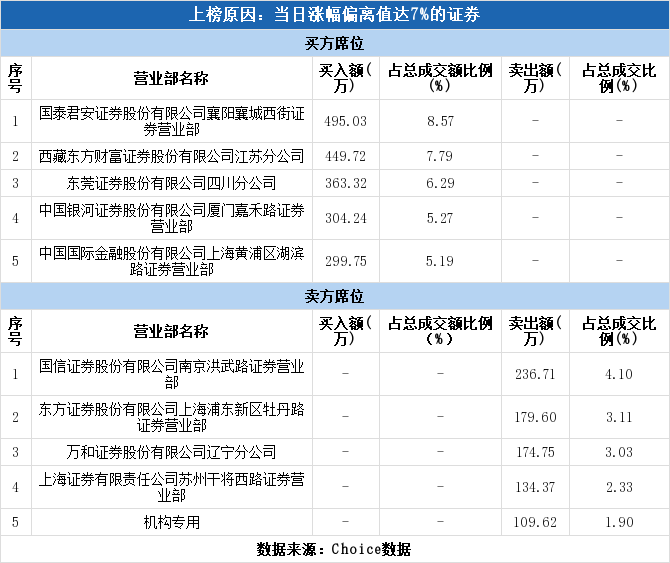Screen dimensions: 670x563
Task: Click sell percentage 3.03
Action: (x=619, y=452)
